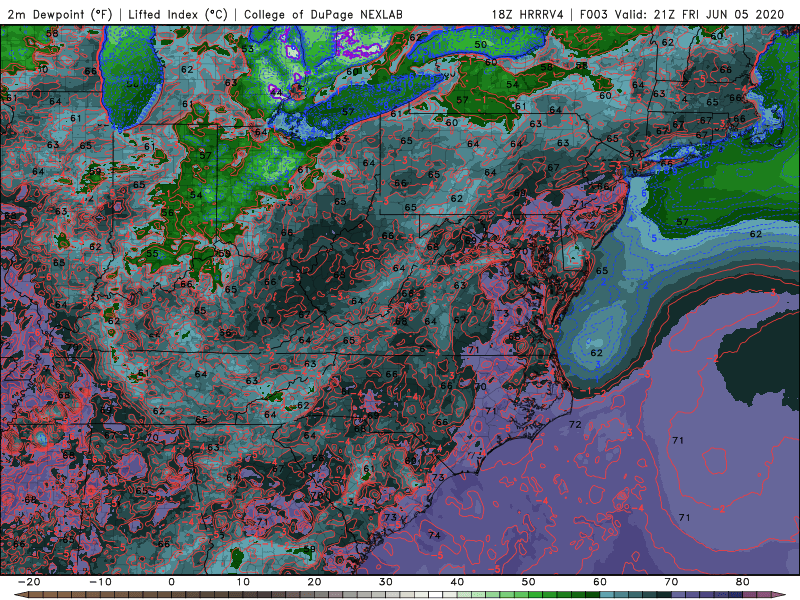Click the "Lifted Index (°C)" title label
This screenshot has height=600, width=800.
click(178, 15)
